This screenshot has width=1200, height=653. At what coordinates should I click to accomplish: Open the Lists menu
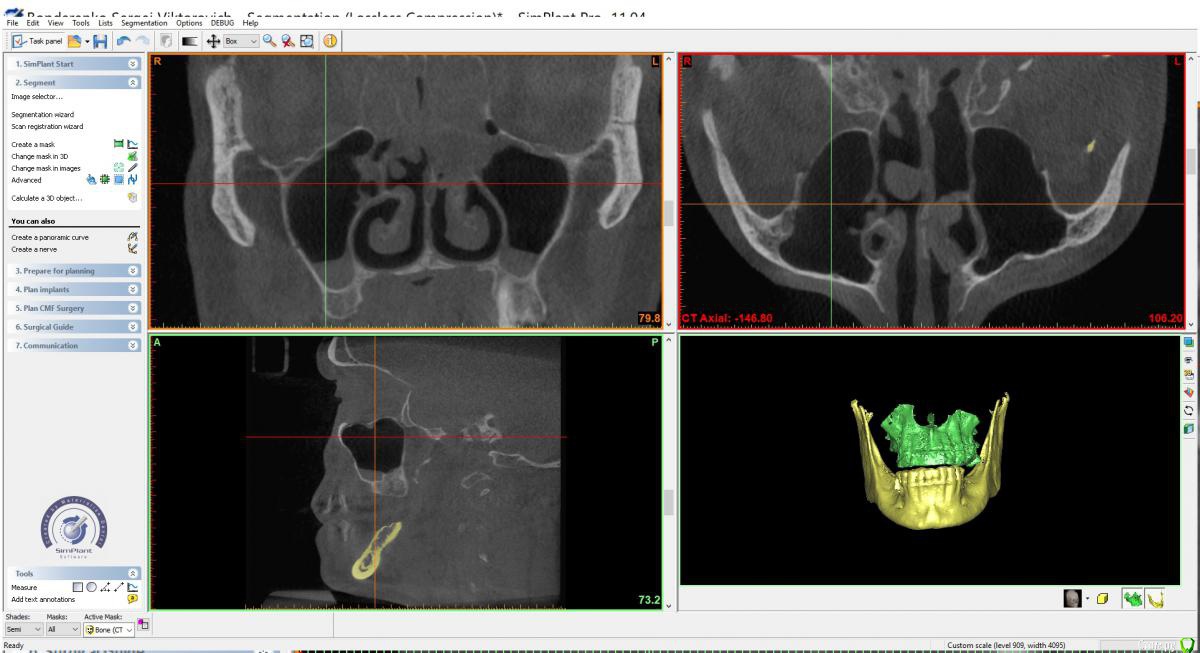coord(106,22)
